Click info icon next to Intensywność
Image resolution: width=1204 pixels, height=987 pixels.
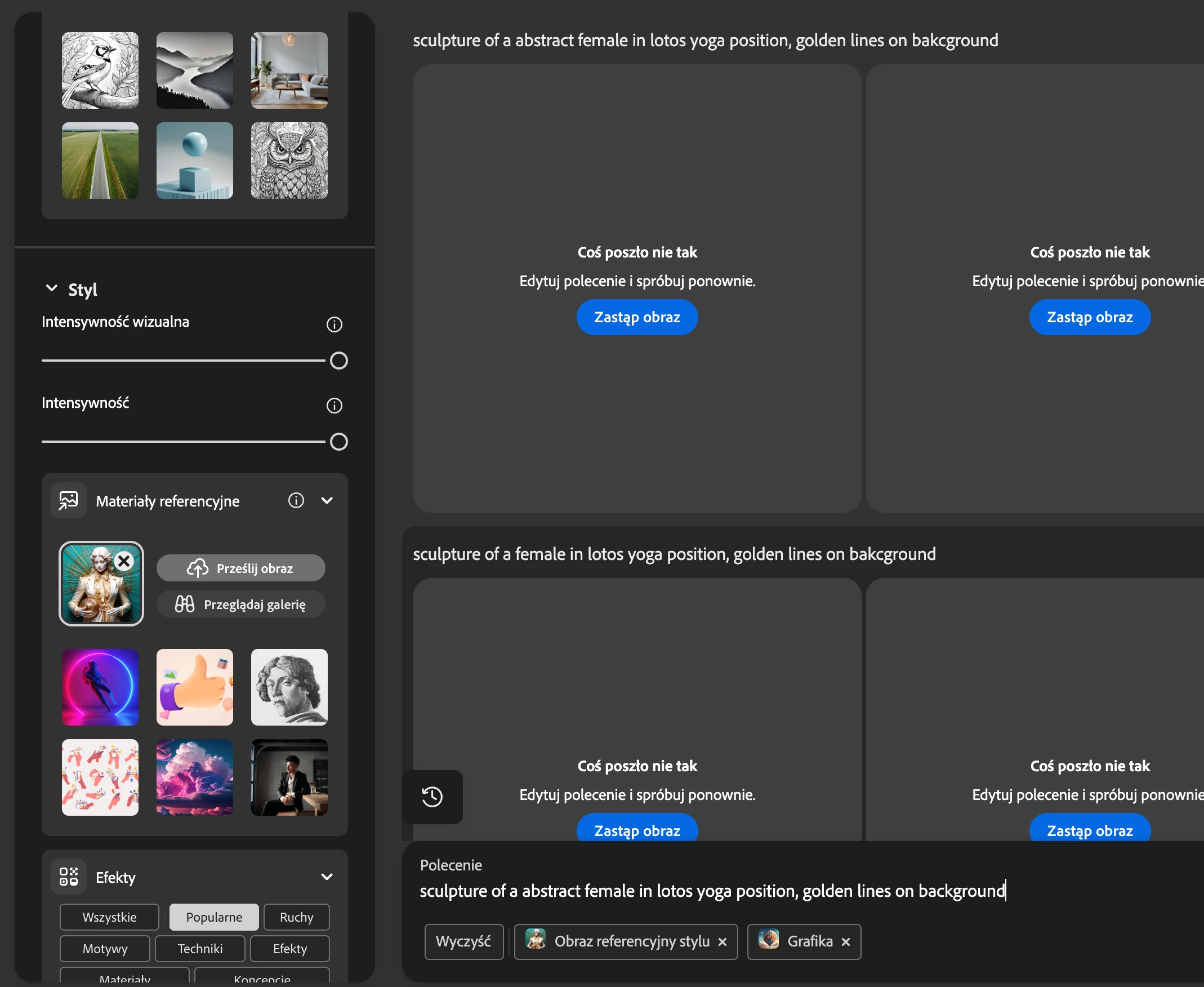point(334,406)
